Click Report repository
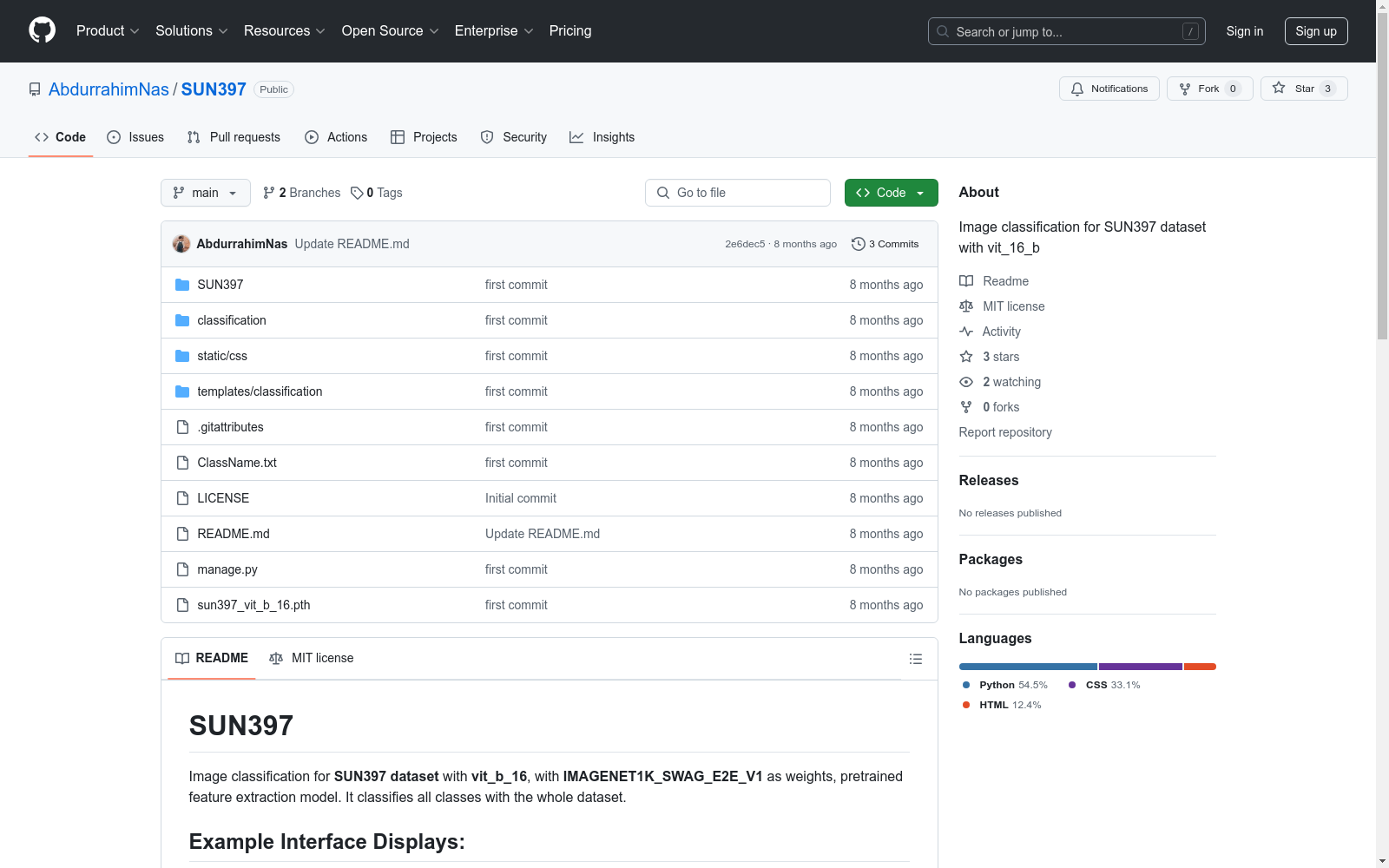Image resolution: width=1389 pixels, height=868 pixels. (x=1005, y=432)
